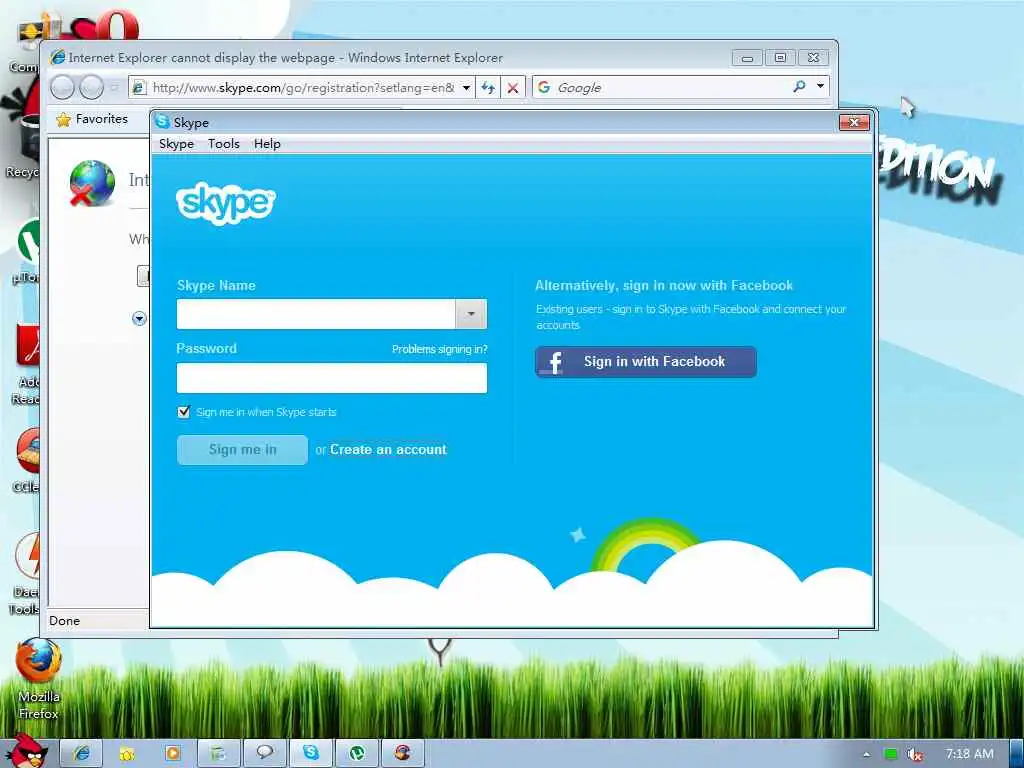Click the Internet Explorer forward arrow button
The image size is (1024, 768).
[91, 87]
